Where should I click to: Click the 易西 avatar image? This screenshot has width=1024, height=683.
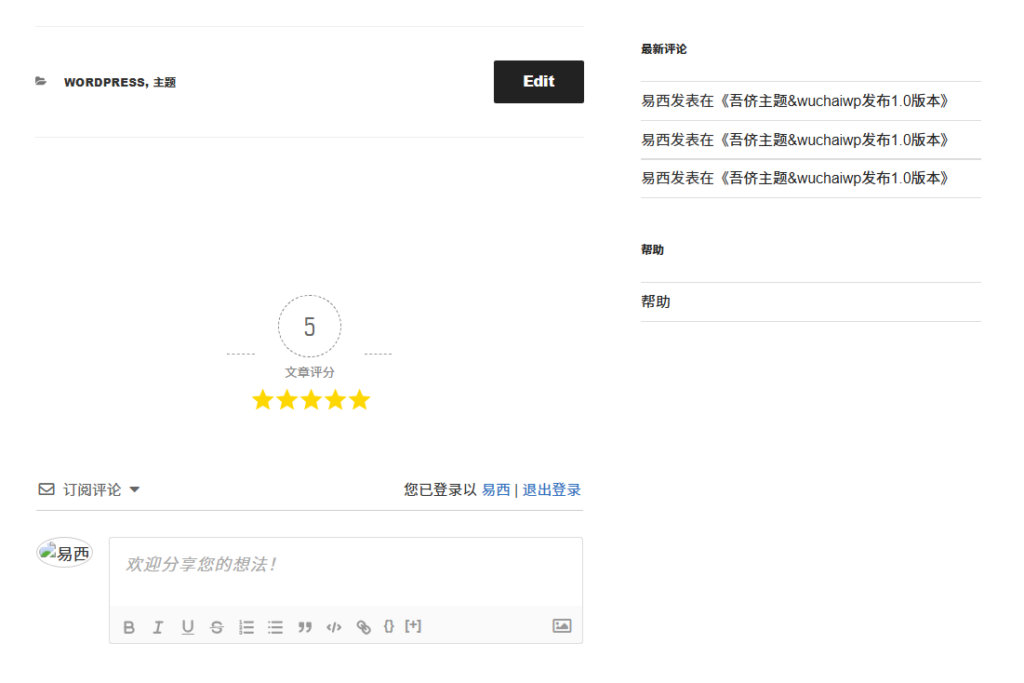(64, 553)
